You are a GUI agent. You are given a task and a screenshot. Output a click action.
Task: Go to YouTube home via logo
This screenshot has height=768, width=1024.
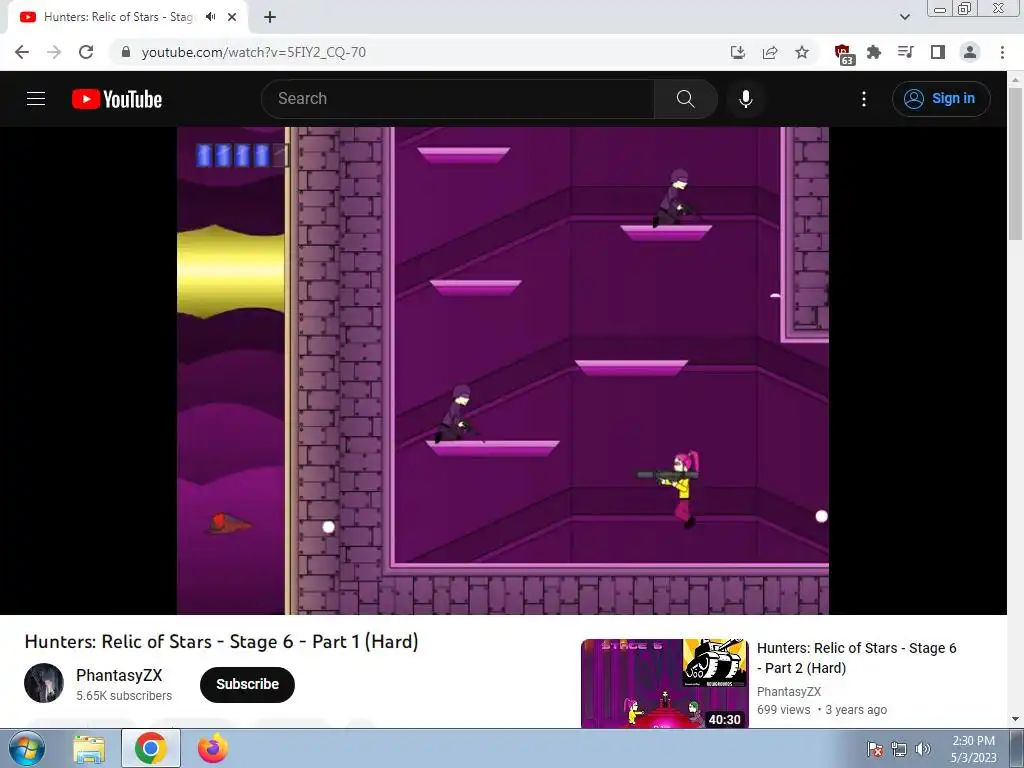[117, 99]
